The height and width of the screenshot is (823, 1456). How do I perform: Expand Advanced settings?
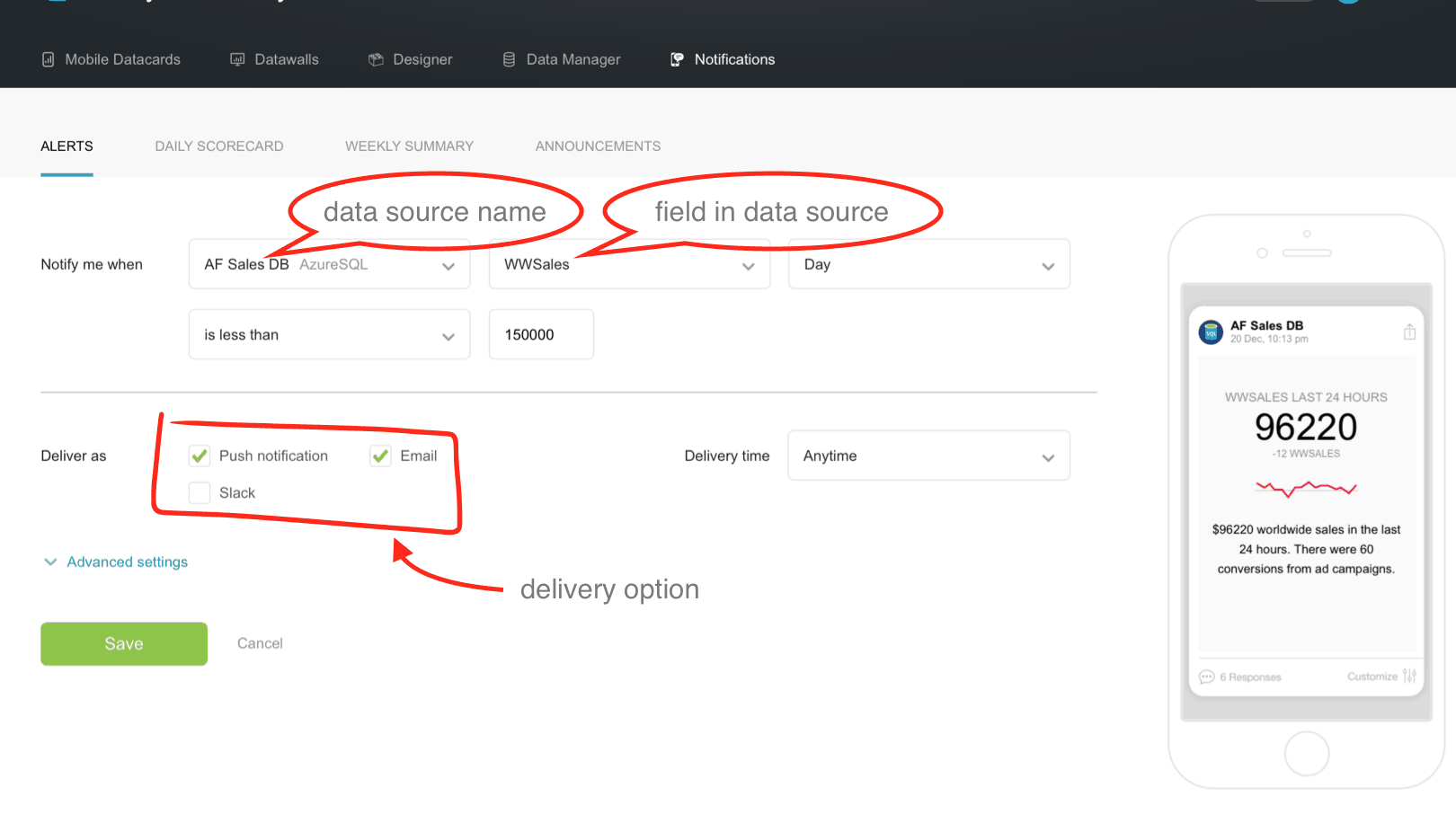pyautogui.click(x=127, y=562)
